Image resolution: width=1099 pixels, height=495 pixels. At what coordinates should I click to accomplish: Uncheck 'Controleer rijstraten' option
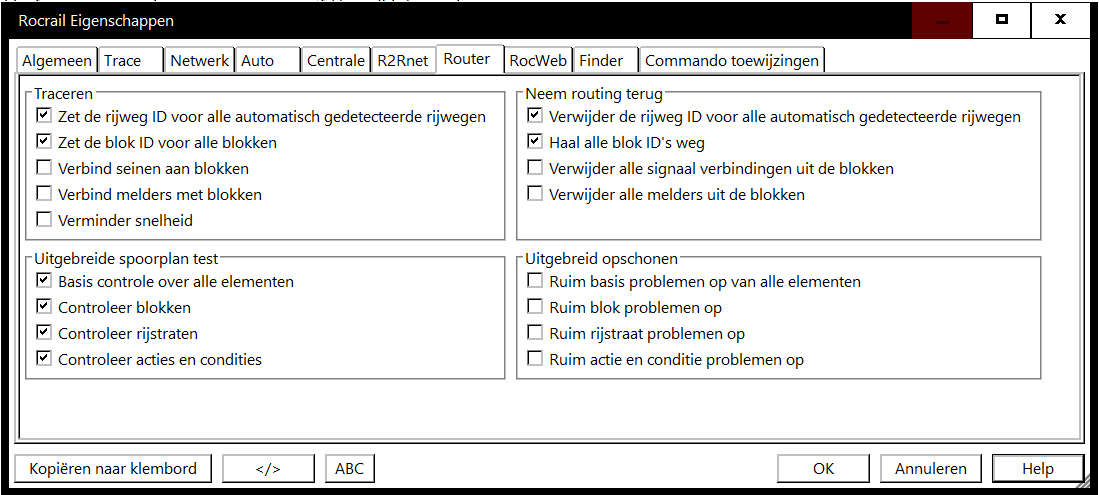[x=44, y=334]
